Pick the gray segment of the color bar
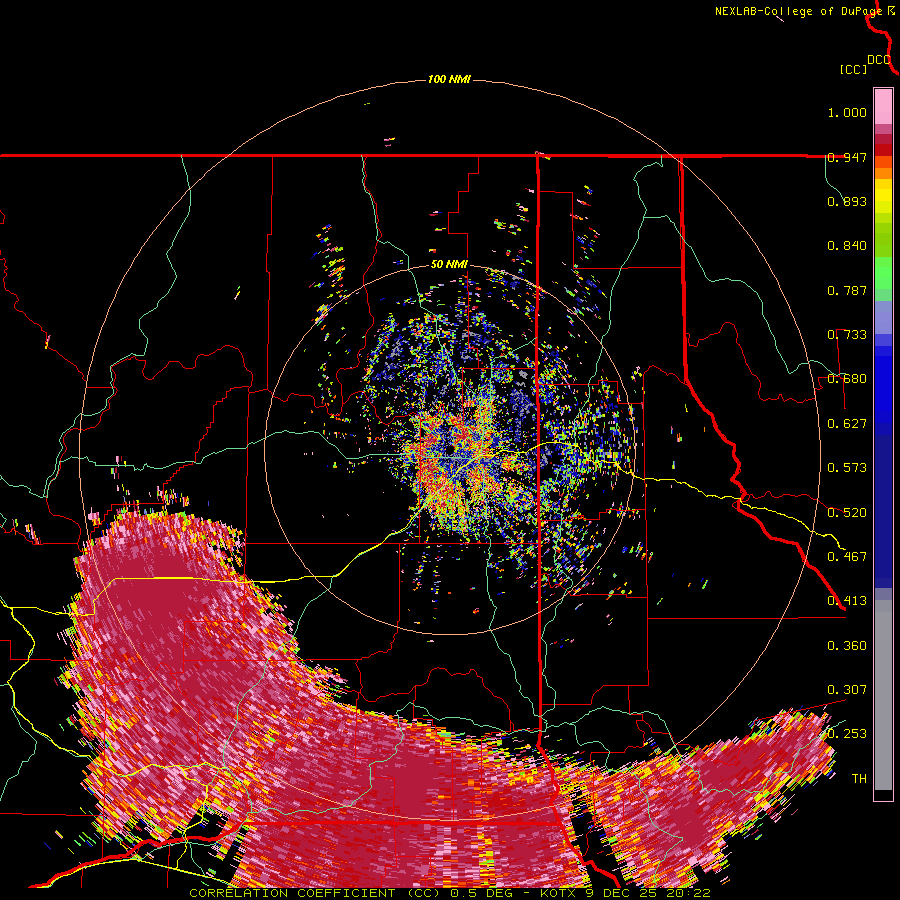 (883, 695)
